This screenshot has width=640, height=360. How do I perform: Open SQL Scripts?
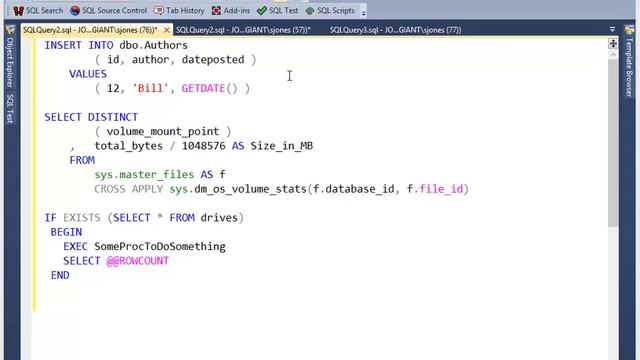click(330, 11)
